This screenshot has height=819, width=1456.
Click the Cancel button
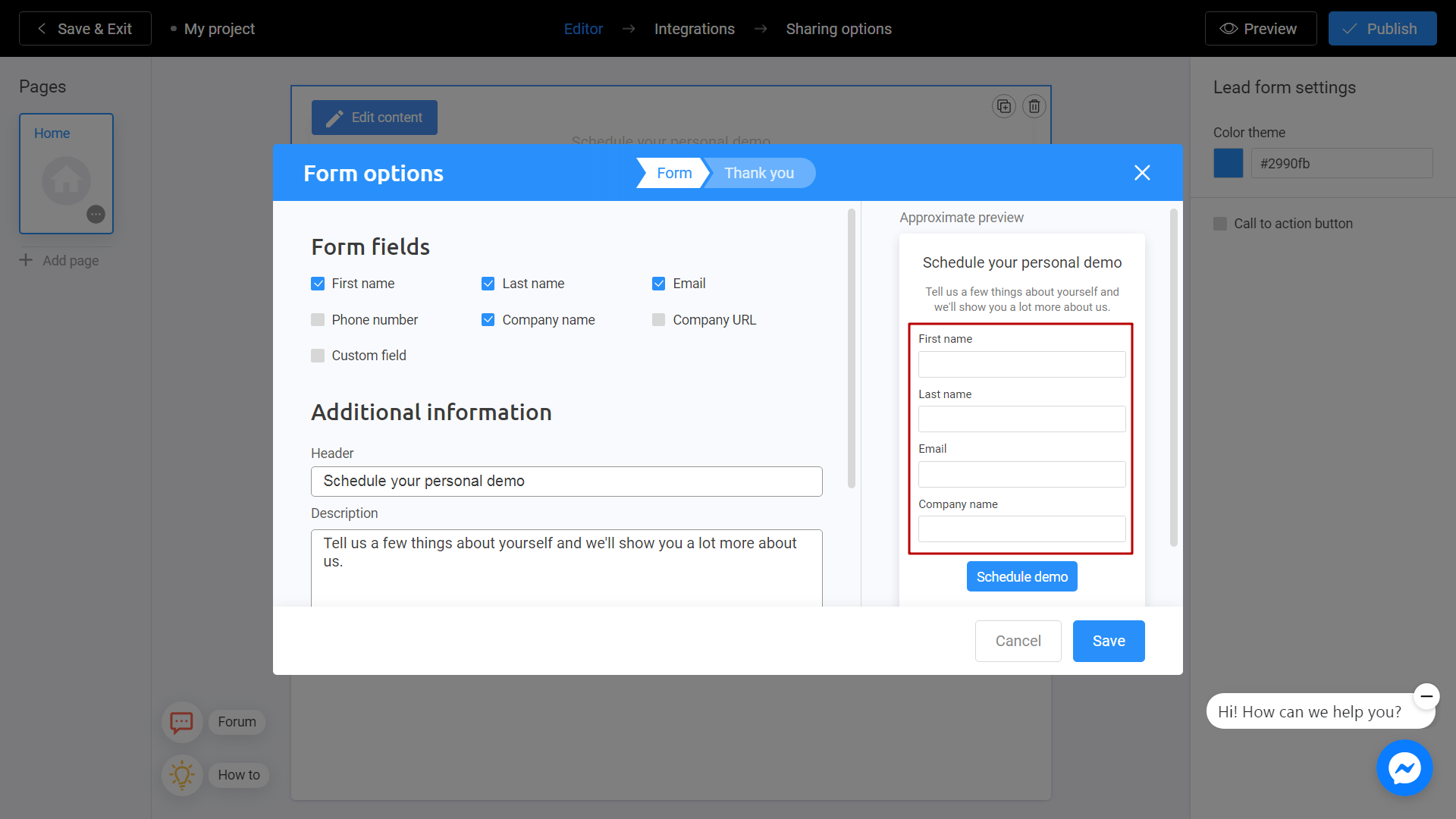[x=1019, y=641]
